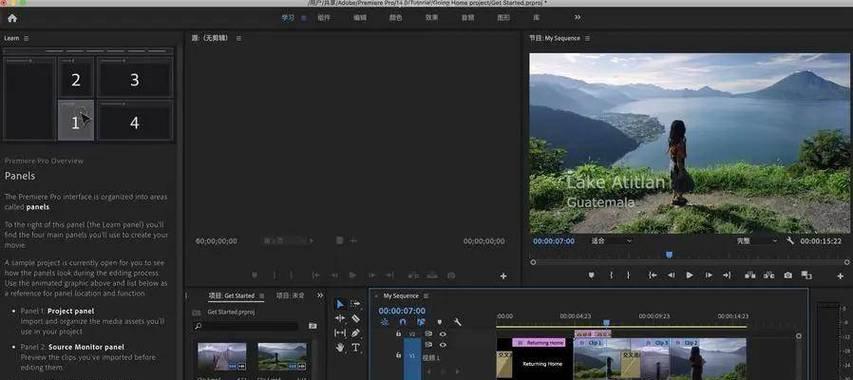Open timeline display settings wrench

(x=458, y=322)
